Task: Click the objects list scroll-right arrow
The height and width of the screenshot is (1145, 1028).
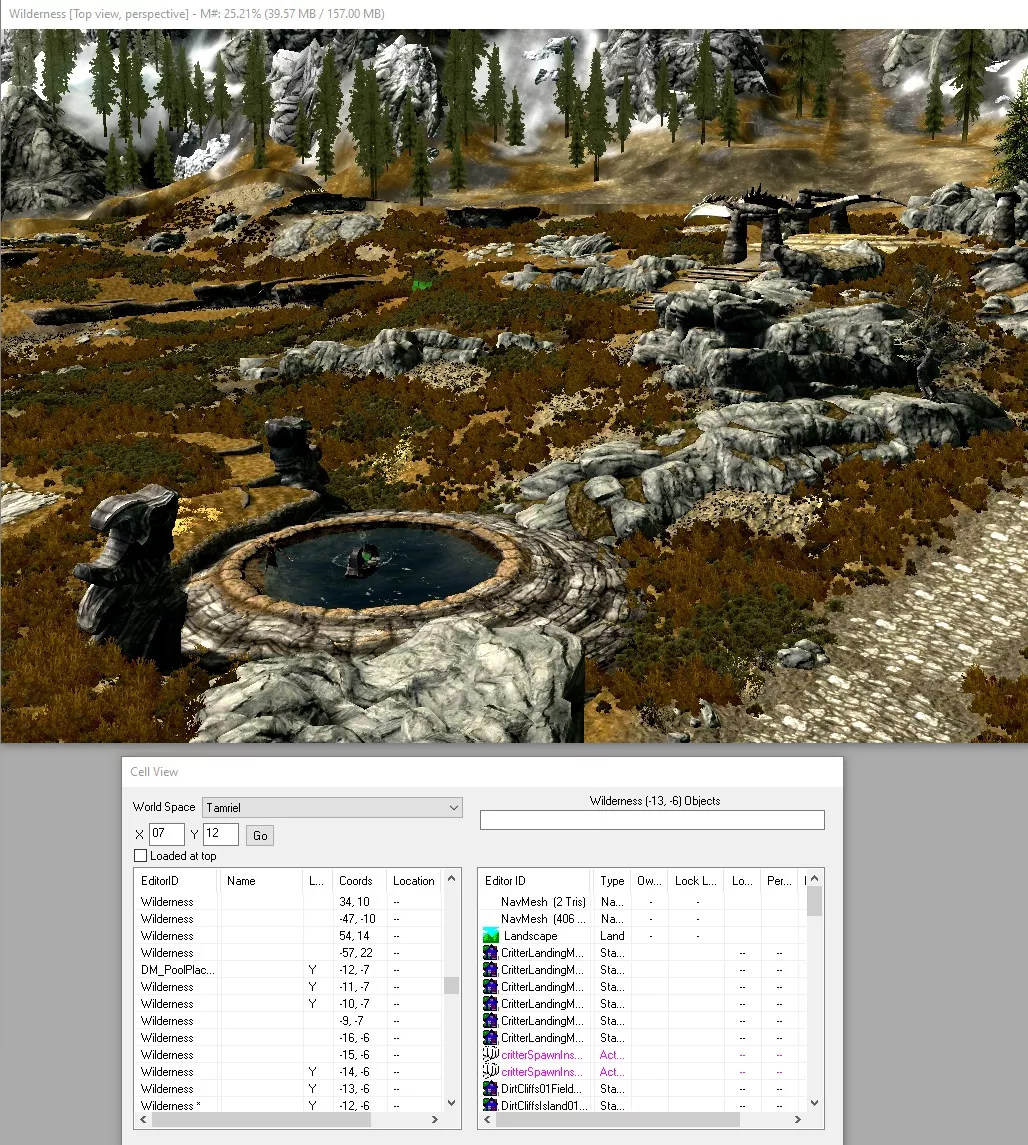Action: (798, 1119)
